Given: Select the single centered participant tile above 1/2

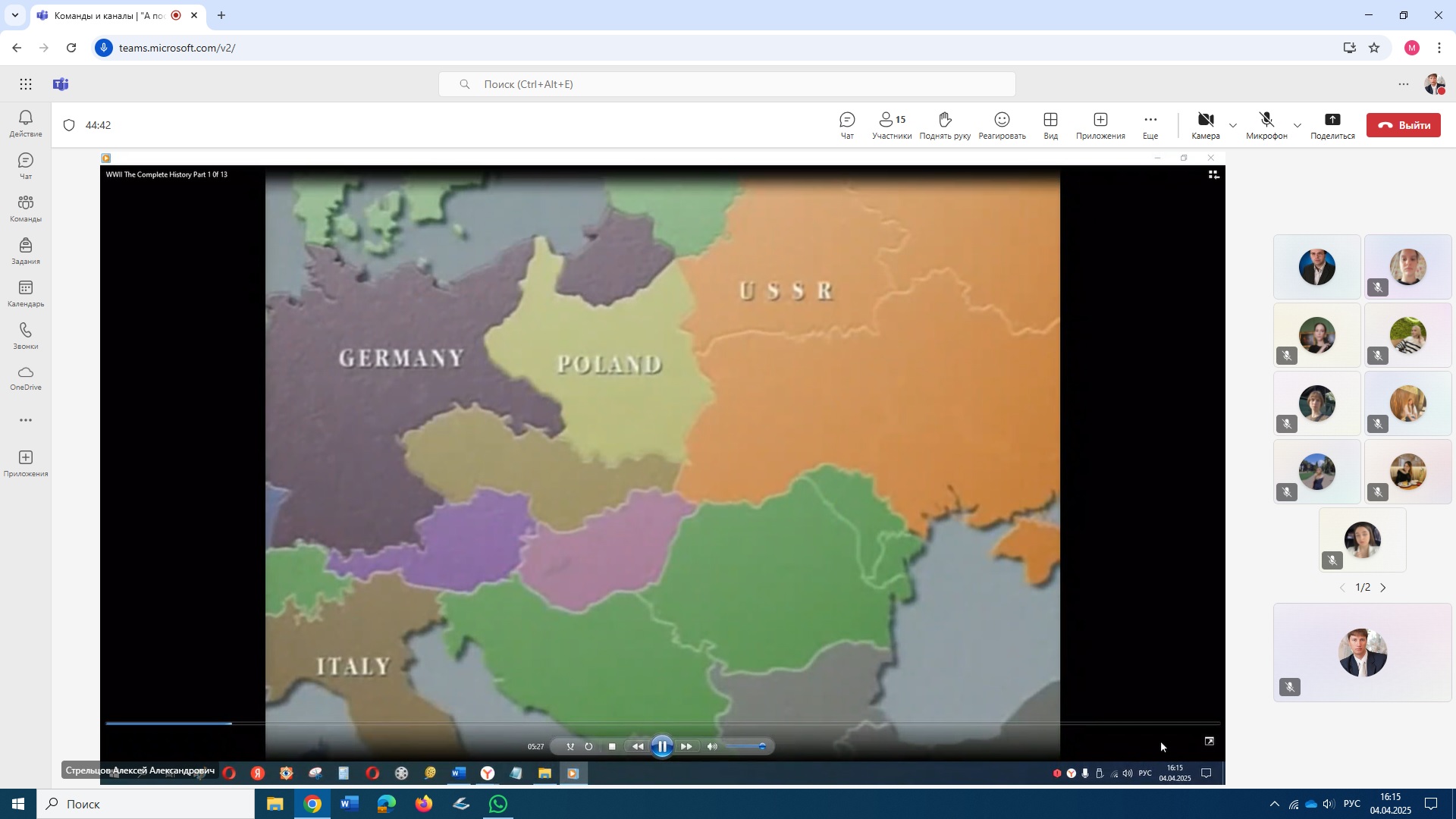Looking at the screenshot, I should (x=1362, y=540).
